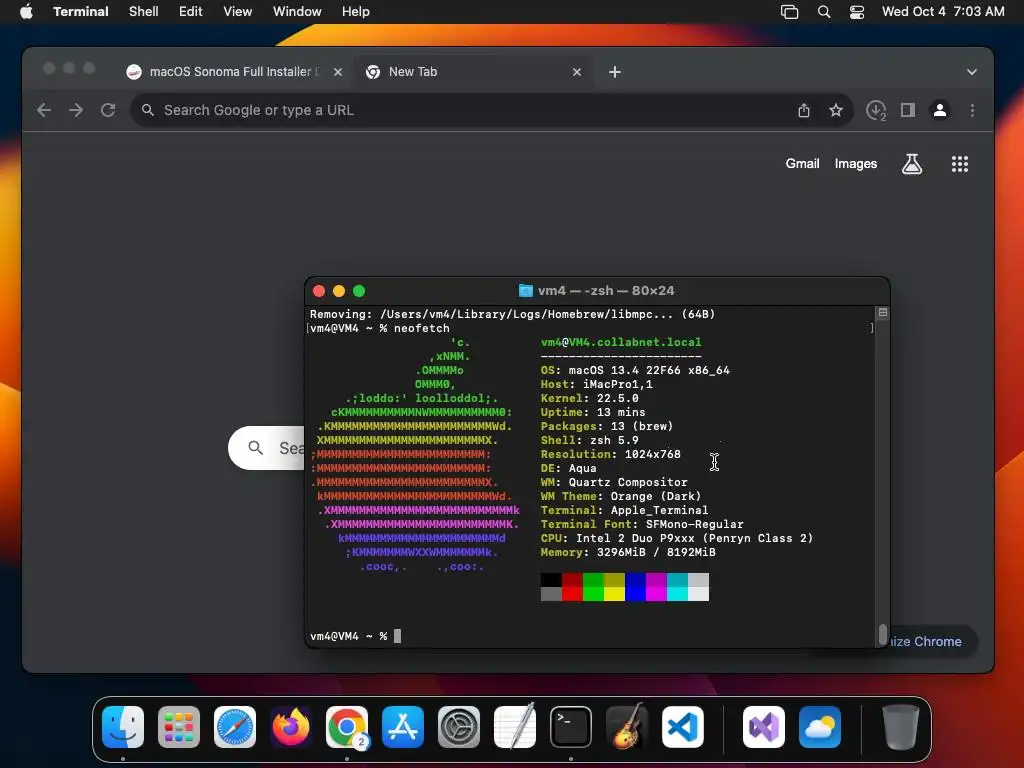Open Control Center in menu bar
Viewport: 1024px width, 768px height.
(x=857, y=12)
